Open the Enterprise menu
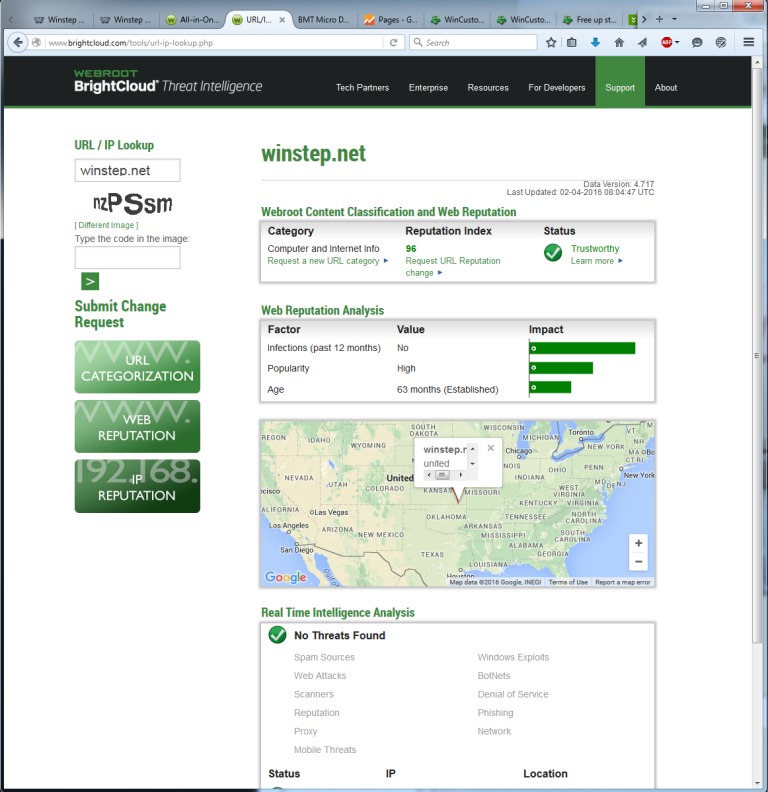This screenshot has width=768, height=792. (428, 87)
